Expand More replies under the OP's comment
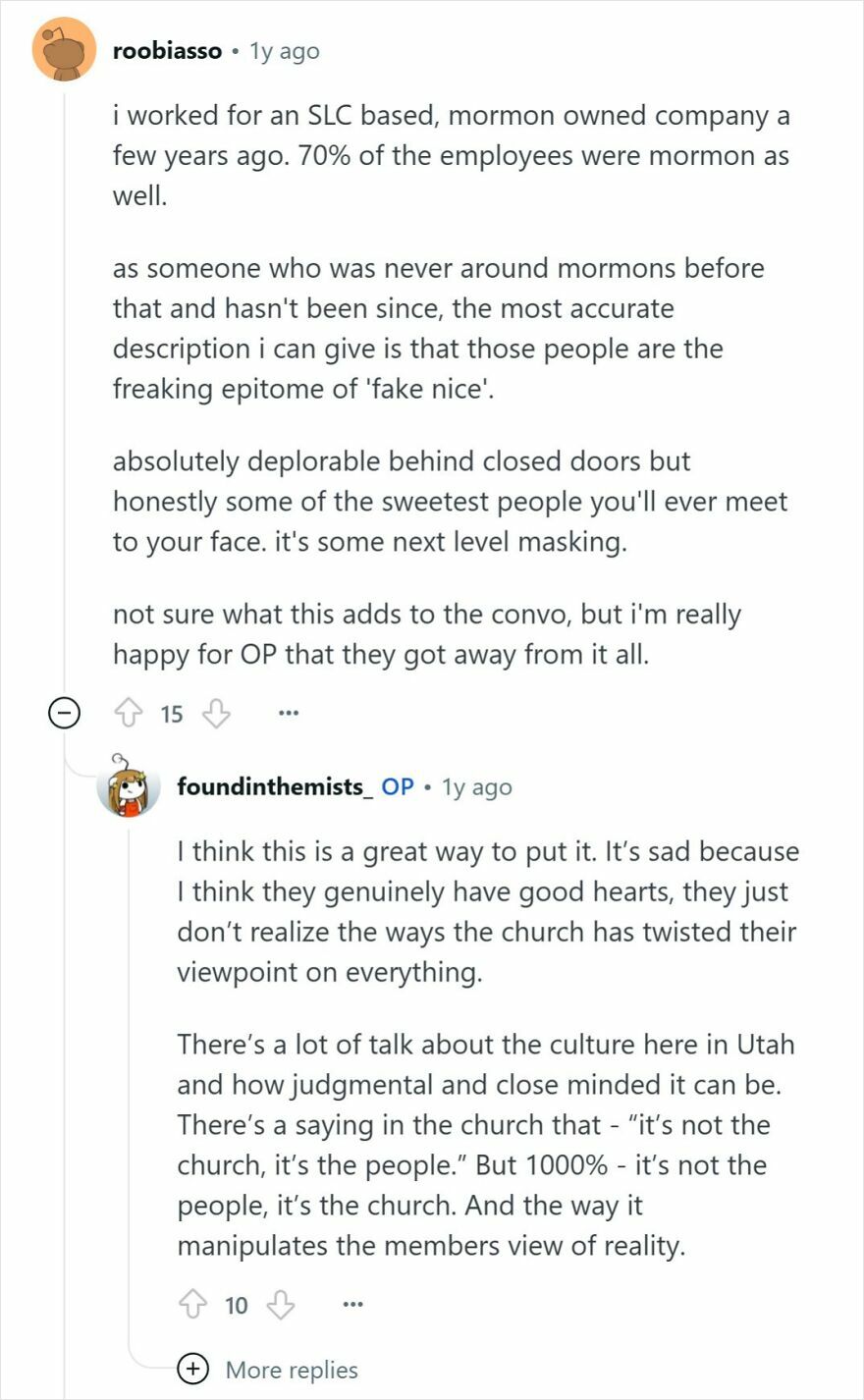The image size is (864, 1400). [x=292, y=1370]
